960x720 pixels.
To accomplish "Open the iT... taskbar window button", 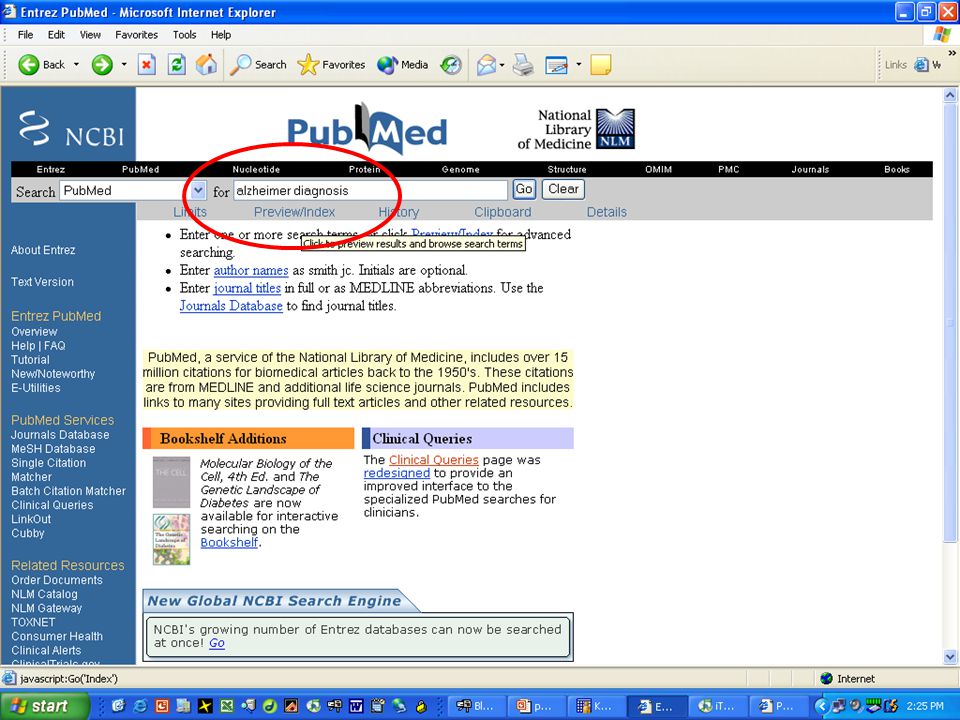I will coord(717,706).
